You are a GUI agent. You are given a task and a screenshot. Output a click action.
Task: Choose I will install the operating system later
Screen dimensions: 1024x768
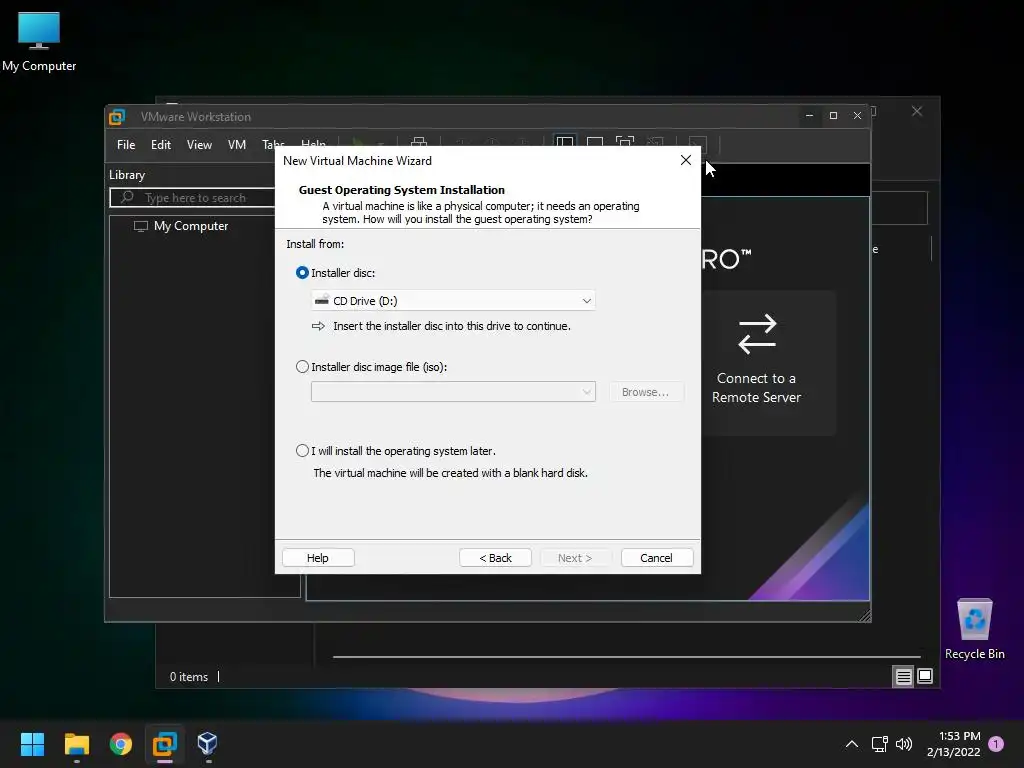[x=302, y=451]
